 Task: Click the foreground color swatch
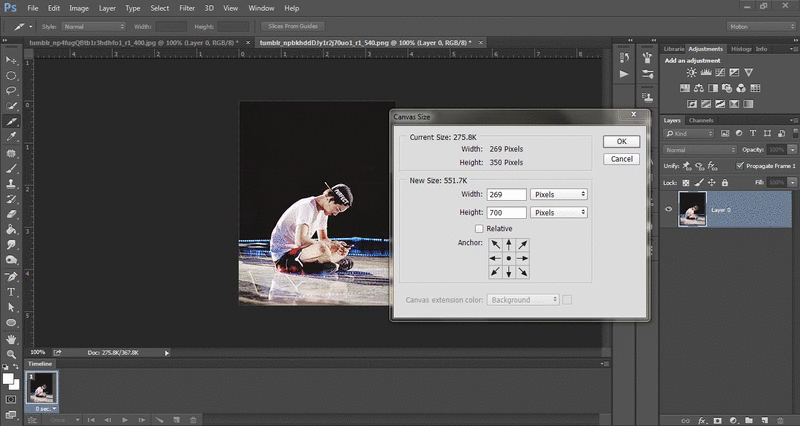pyautogui.click(x=8, y=379)
